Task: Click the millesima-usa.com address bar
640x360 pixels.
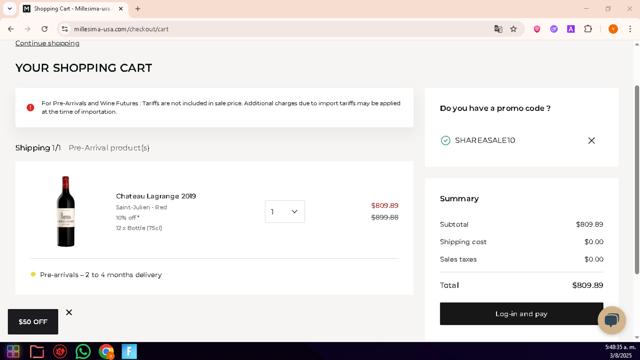Action: coord(278,29)
